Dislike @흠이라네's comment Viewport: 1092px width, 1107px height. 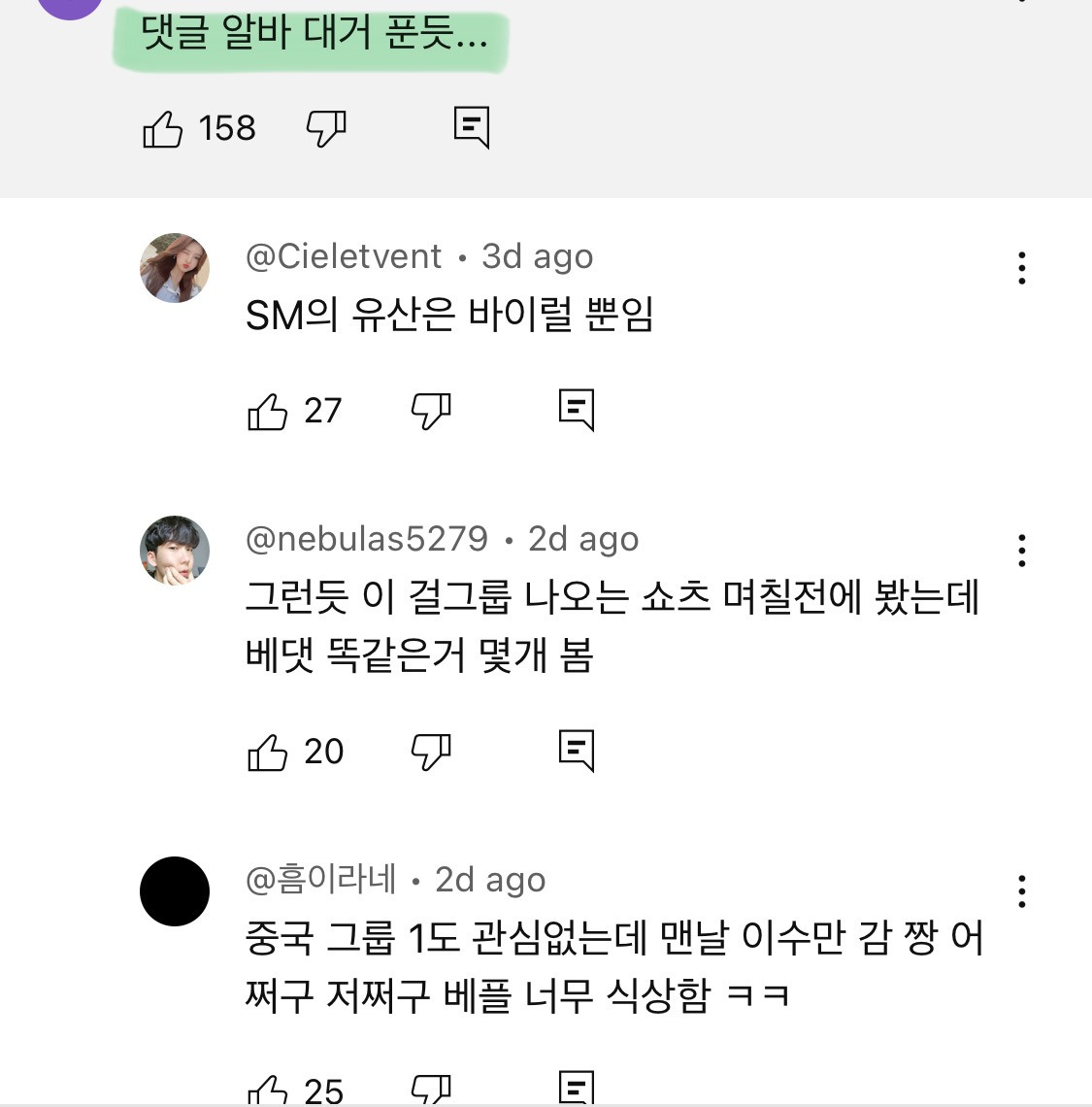(431, 1090)
